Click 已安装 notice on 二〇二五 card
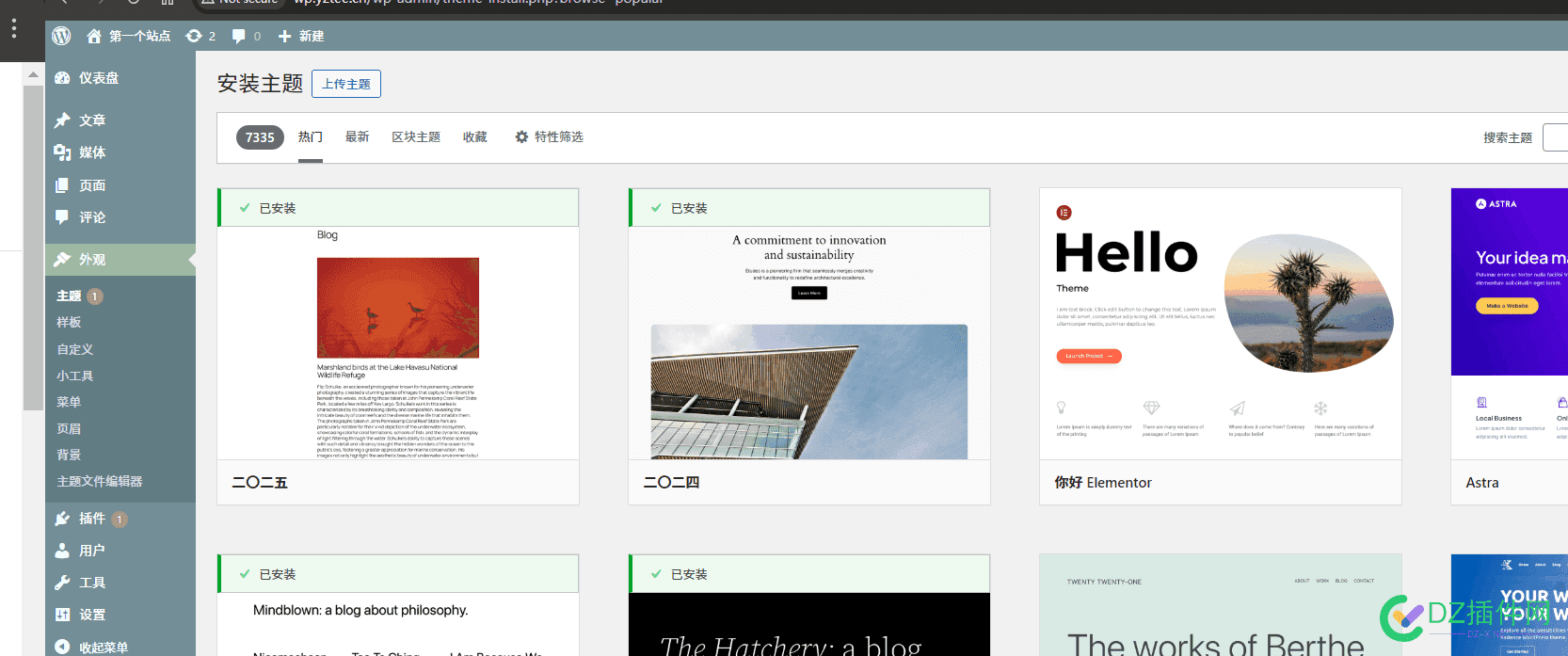This screenshot has height=656, width=1568. point(398,208)
